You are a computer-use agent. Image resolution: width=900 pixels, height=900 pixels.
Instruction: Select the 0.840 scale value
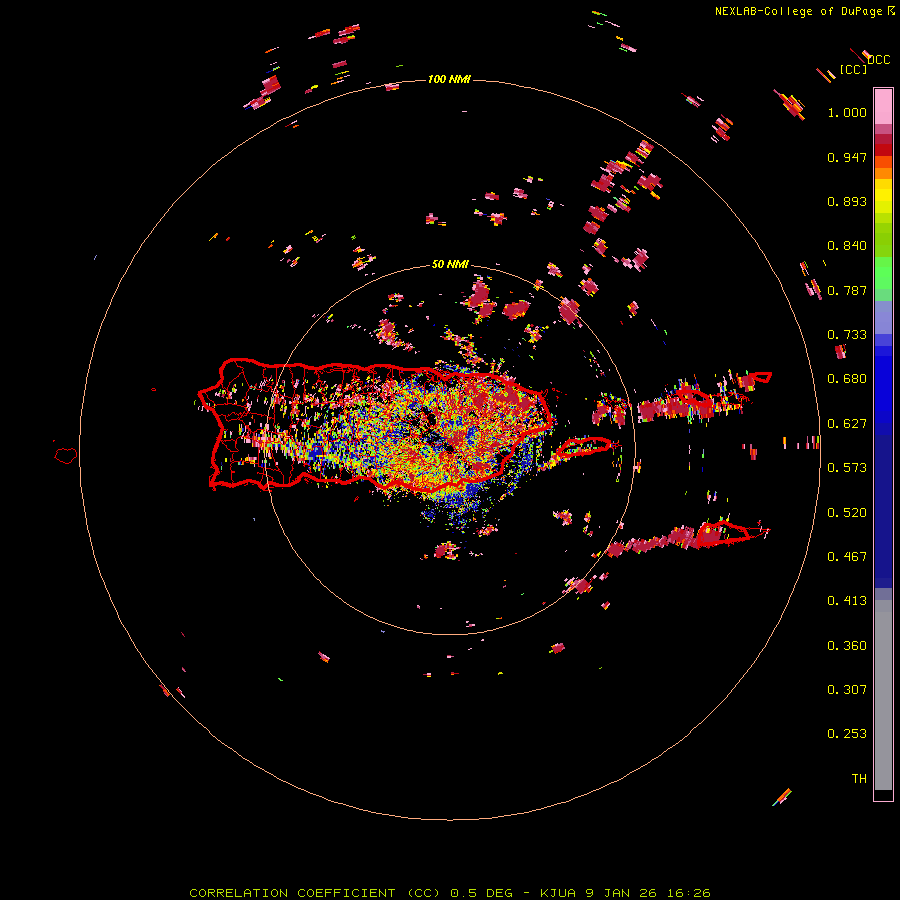point(847,246)
